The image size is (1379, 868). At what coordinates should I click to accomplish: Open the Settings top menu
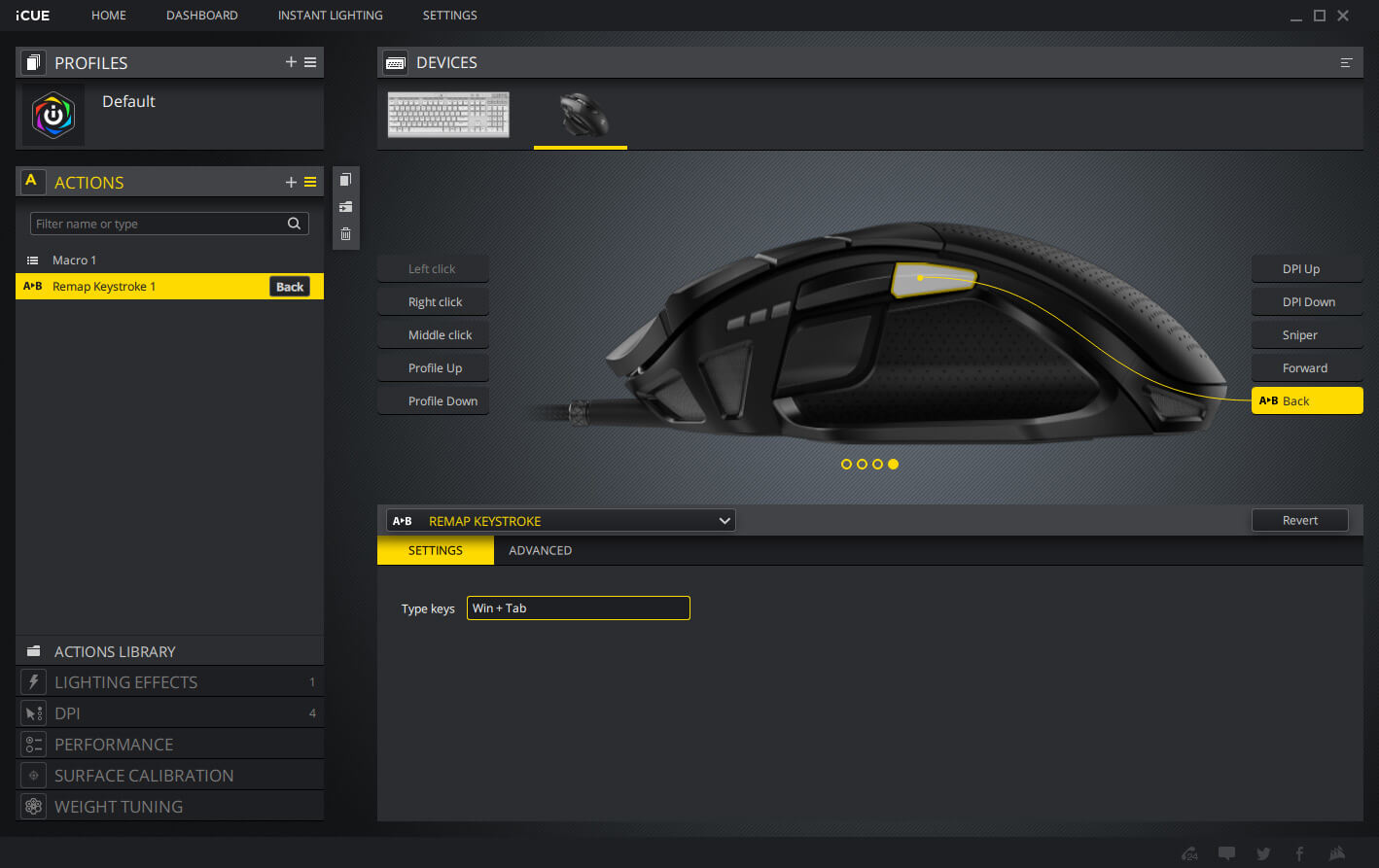(x=450, y=16)
